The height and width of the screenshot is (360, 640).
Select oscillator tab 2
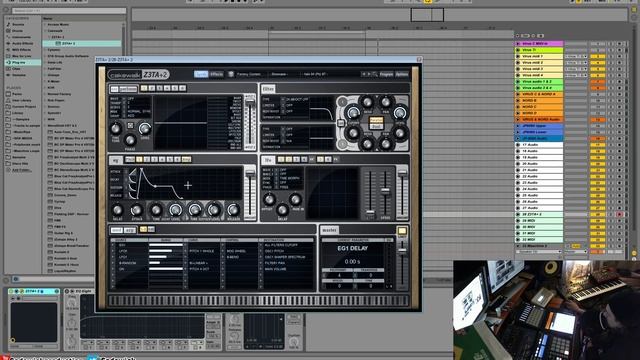point(151,88)
